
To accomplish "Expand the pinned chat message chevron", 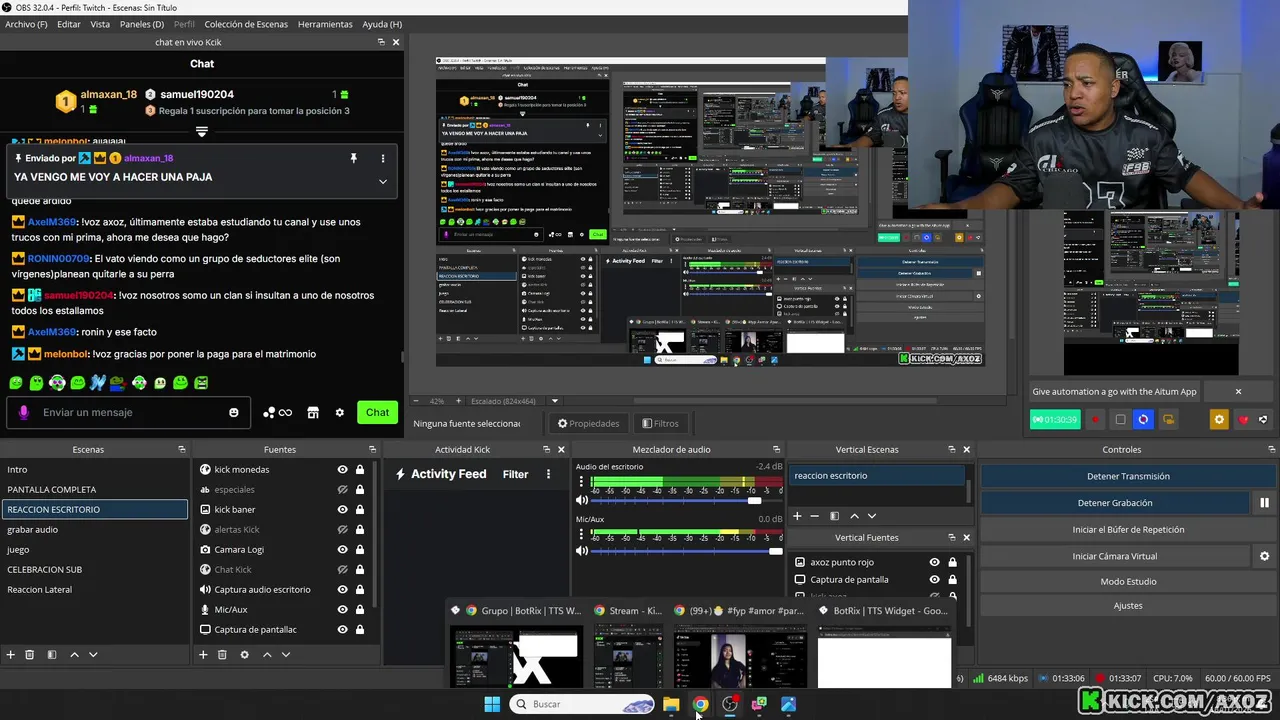I will (x=382, y=182).
